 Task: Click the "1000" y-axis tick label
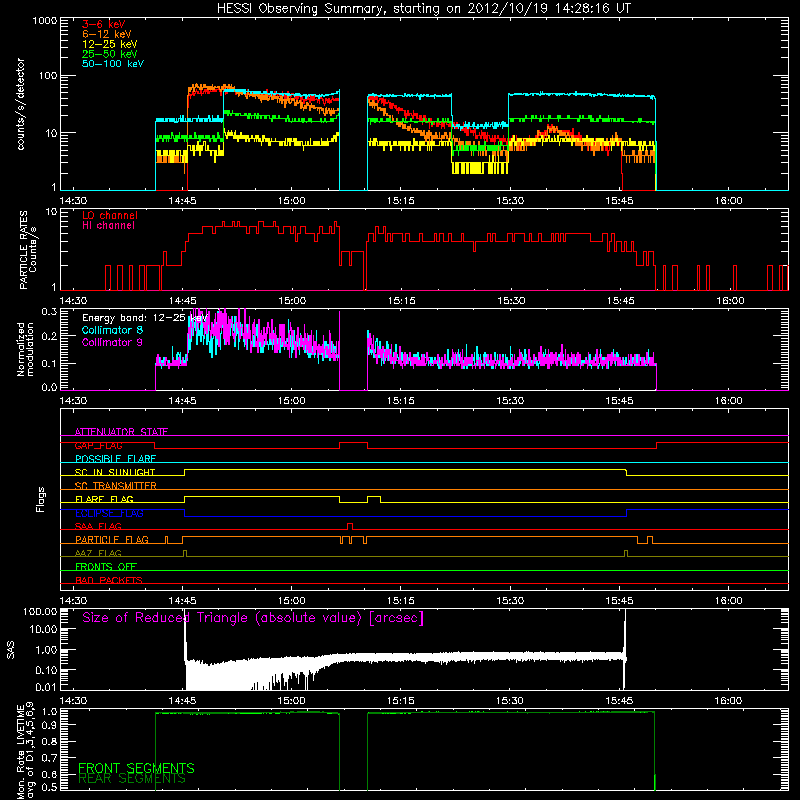(x=44, y=21)
